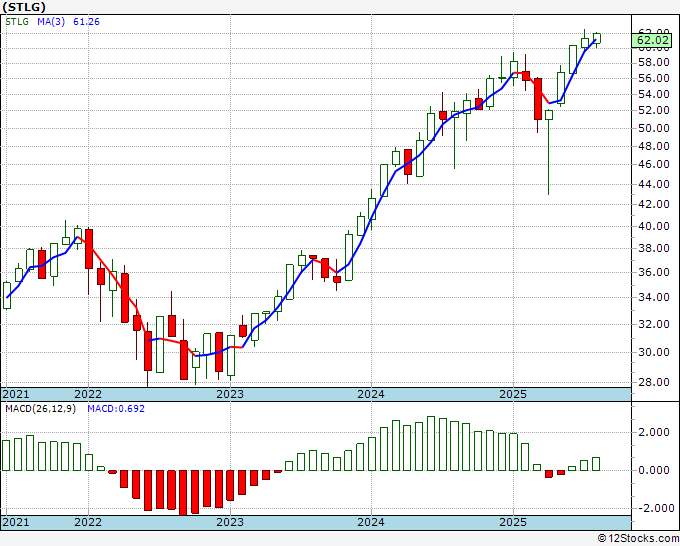Image resolution: width=680 pixels, height=546 pixels.
Task: Click the 48.00 price axis label
Action: point(654,146)
